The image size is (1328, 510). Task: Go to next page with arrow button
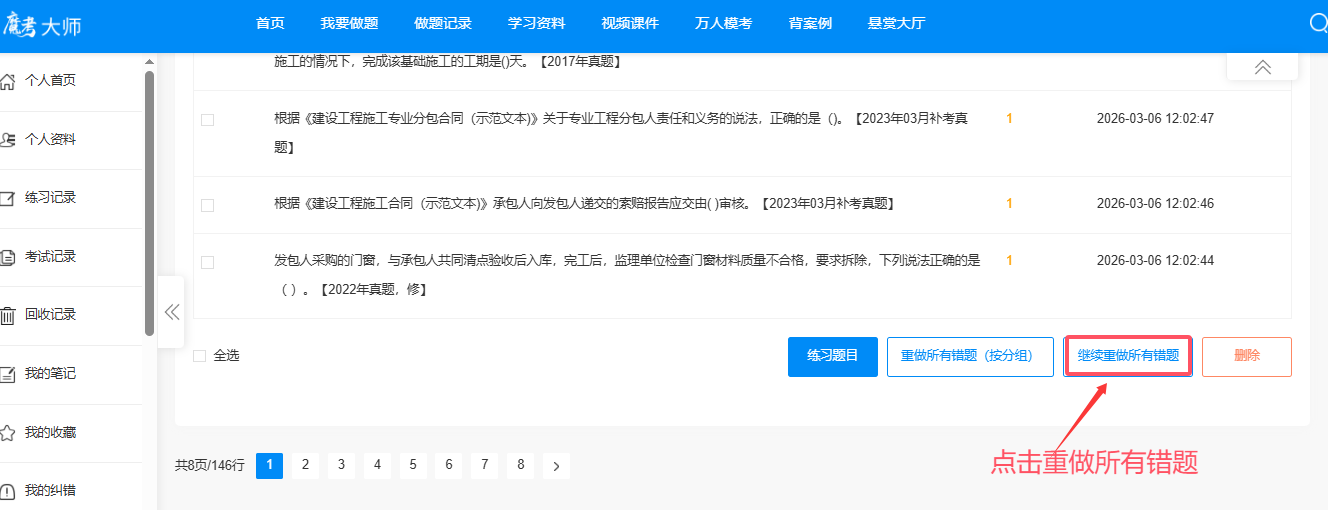click(557, 465)
